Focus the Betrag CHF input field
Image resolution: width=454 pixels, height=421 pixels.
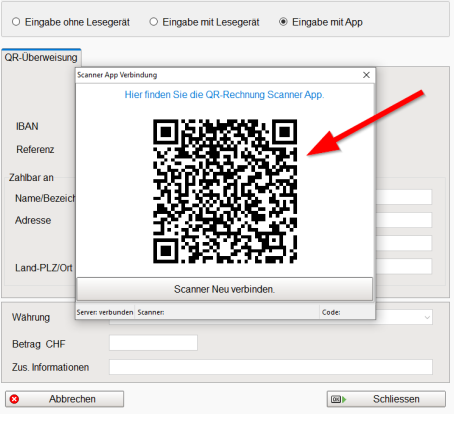coord(153,343)
